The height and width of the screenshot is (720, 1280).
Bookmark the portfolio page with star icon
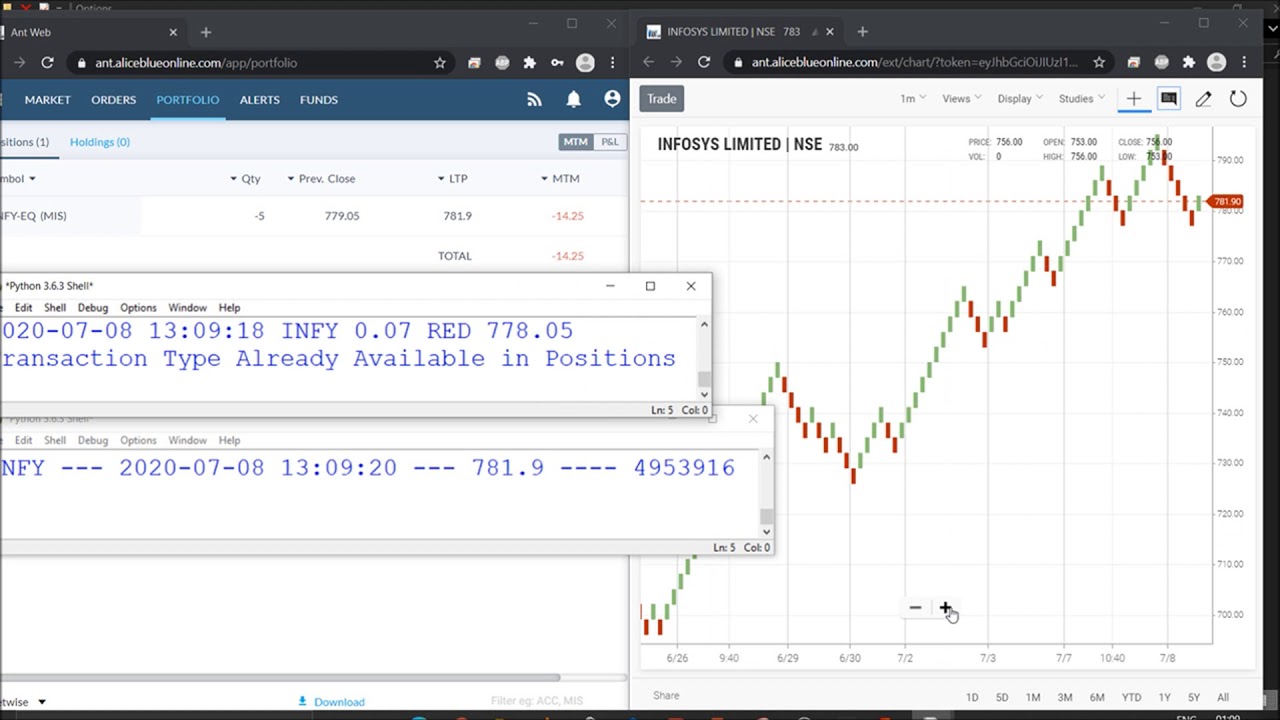(439, 62)
